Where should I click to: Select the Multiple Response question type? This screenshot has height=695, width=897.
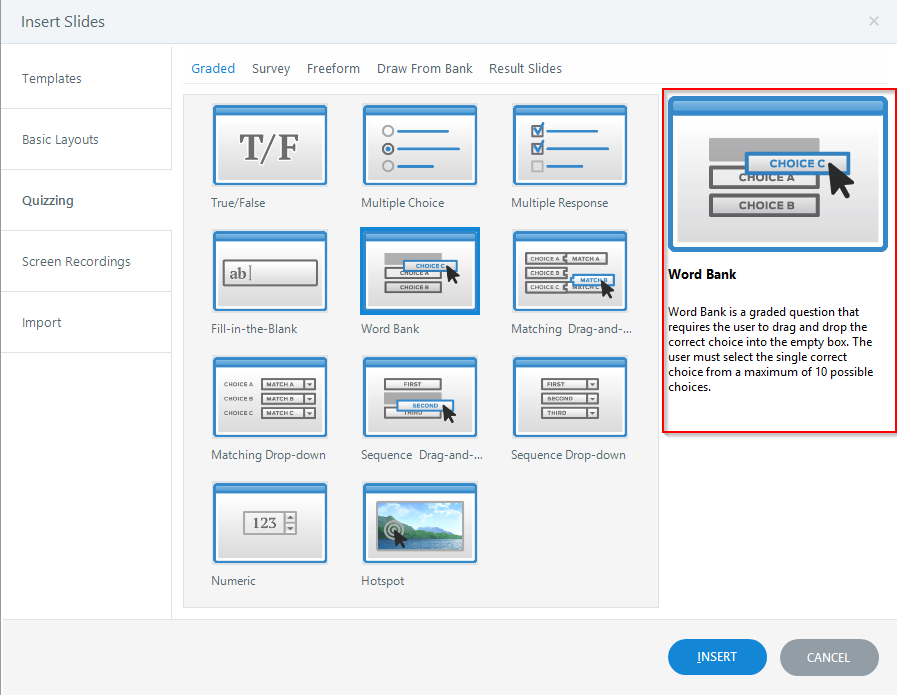point(569,146)
